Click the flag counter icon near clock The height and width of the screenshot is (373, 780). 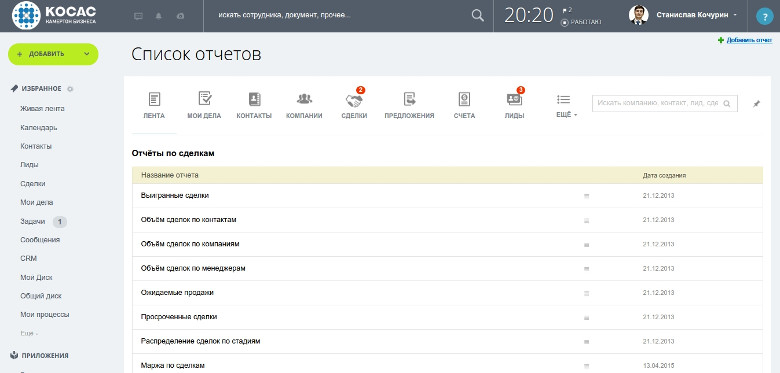click(x=567, y=10)
